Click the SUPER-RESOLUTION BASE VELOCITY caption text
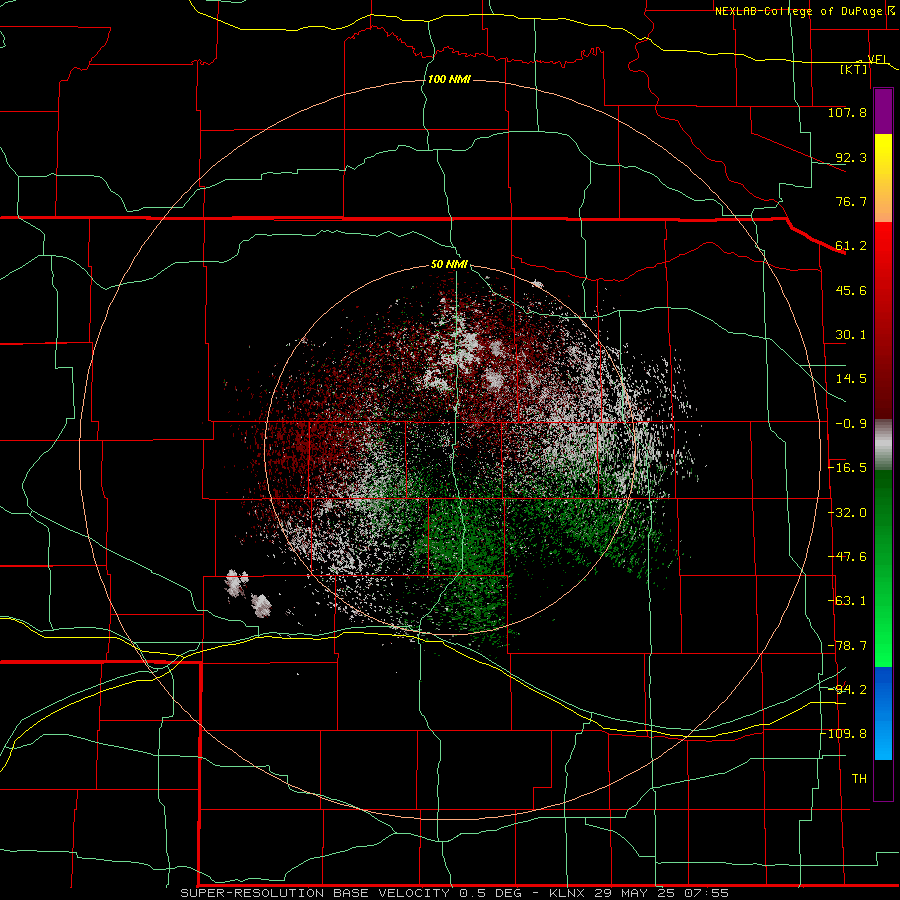Image resolution: width=900 pixels, height=900 pixels. [x=315, y=893]
